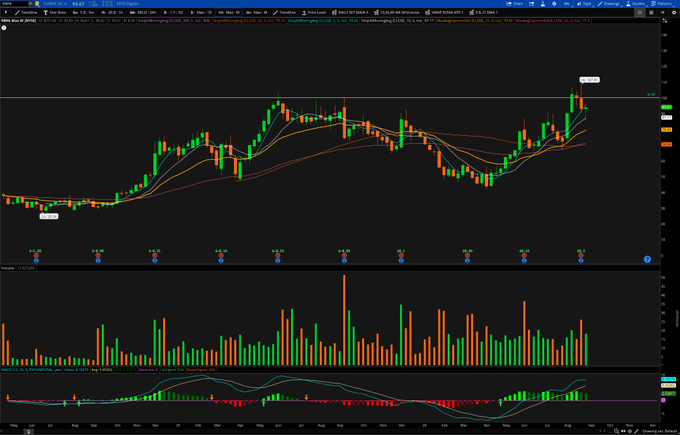
Task: Switch to 5 D : 5m timeframe
Action: (x=83, y=13)
